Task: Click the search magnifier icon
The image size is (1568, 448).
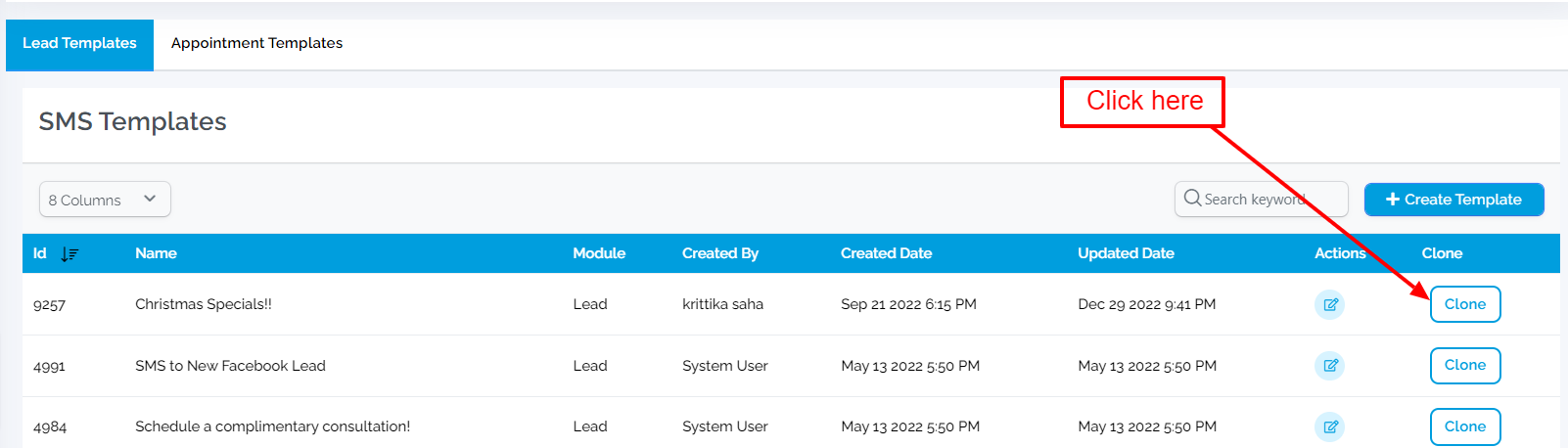Action: pos(1192,199)
